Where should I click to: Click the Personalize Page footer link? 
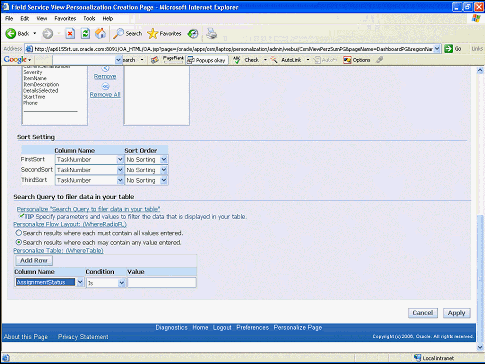click(298, 327)
